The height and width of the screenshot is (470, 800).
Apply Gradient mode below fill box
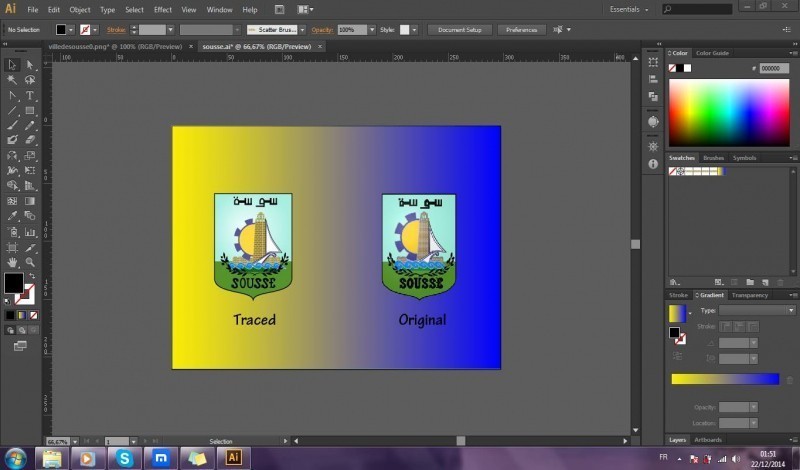[x=22, y=315]
